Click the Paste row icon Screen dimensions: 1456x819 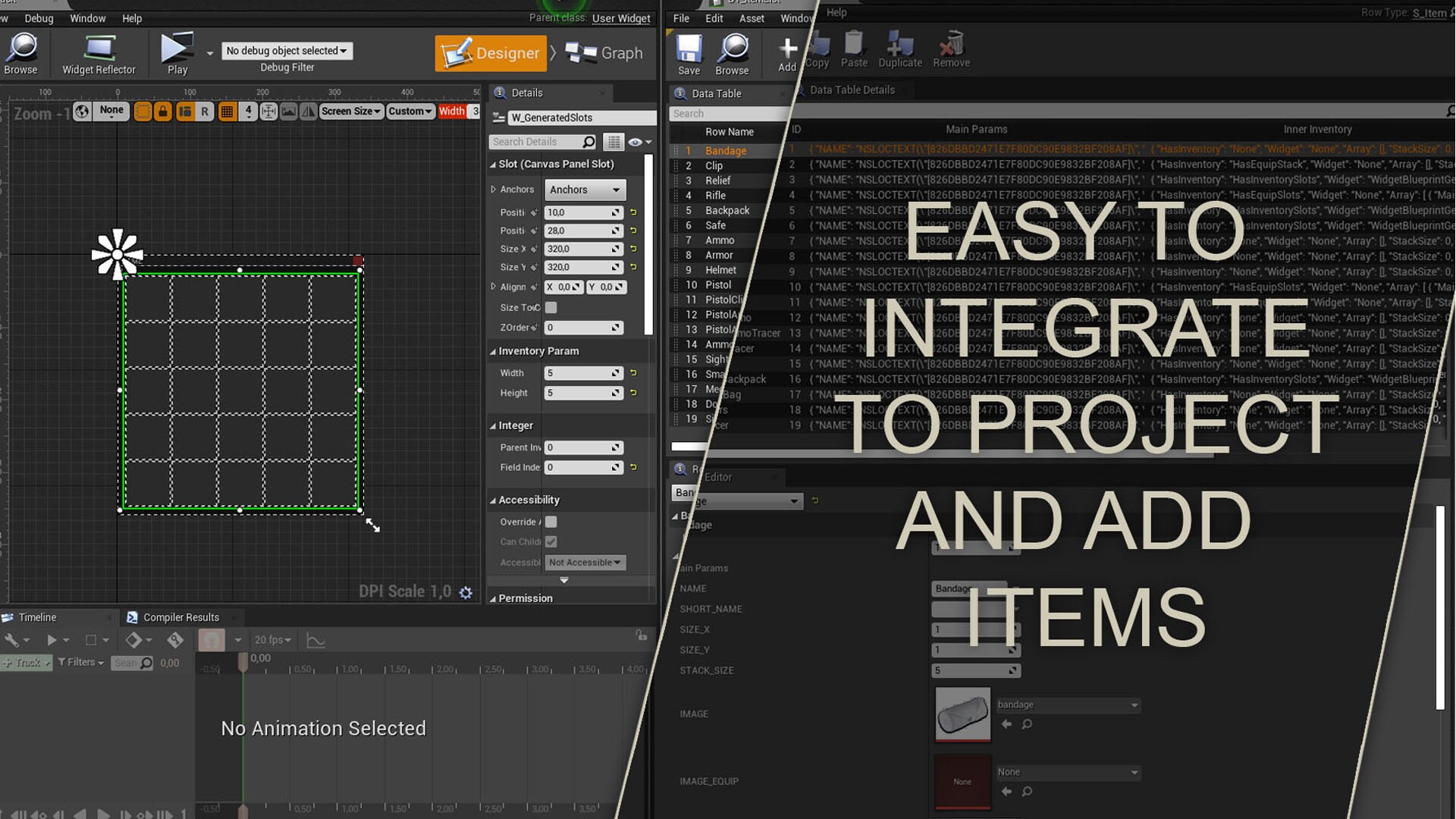pos(854,50)
